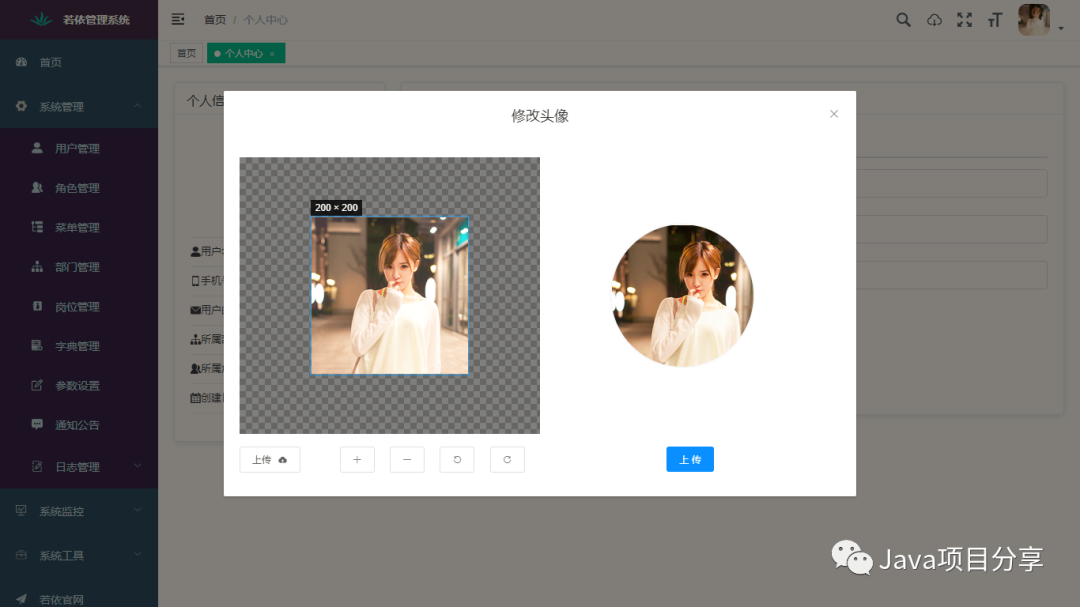The height and width of the screenshot is (607, 1080).
Task: Open 用户管理 in sidebar
Action: pyautogui.click(x=77, y=148)
